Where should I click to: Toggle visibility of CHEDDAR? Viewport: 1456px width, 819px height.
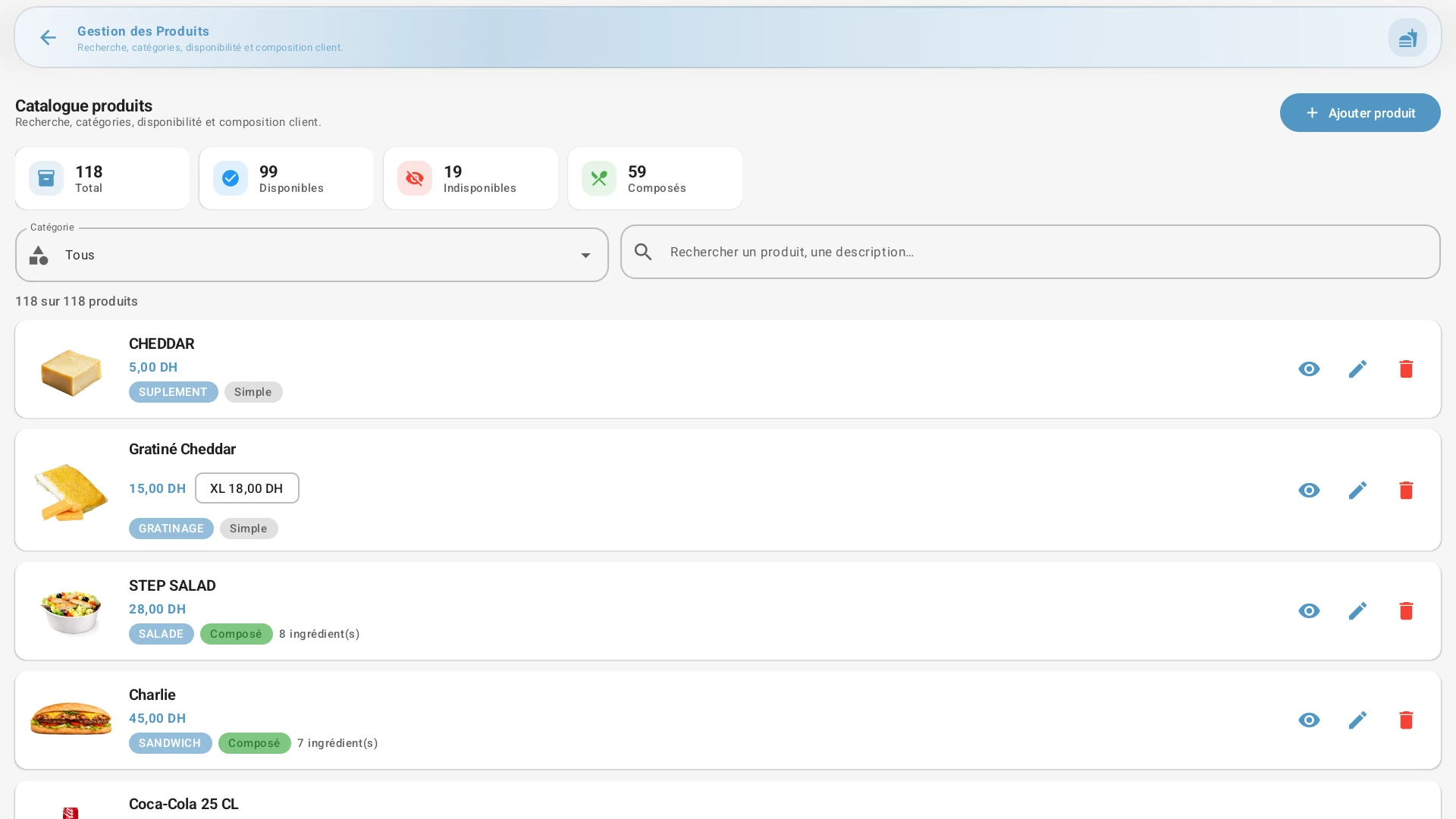[1309, 369]
